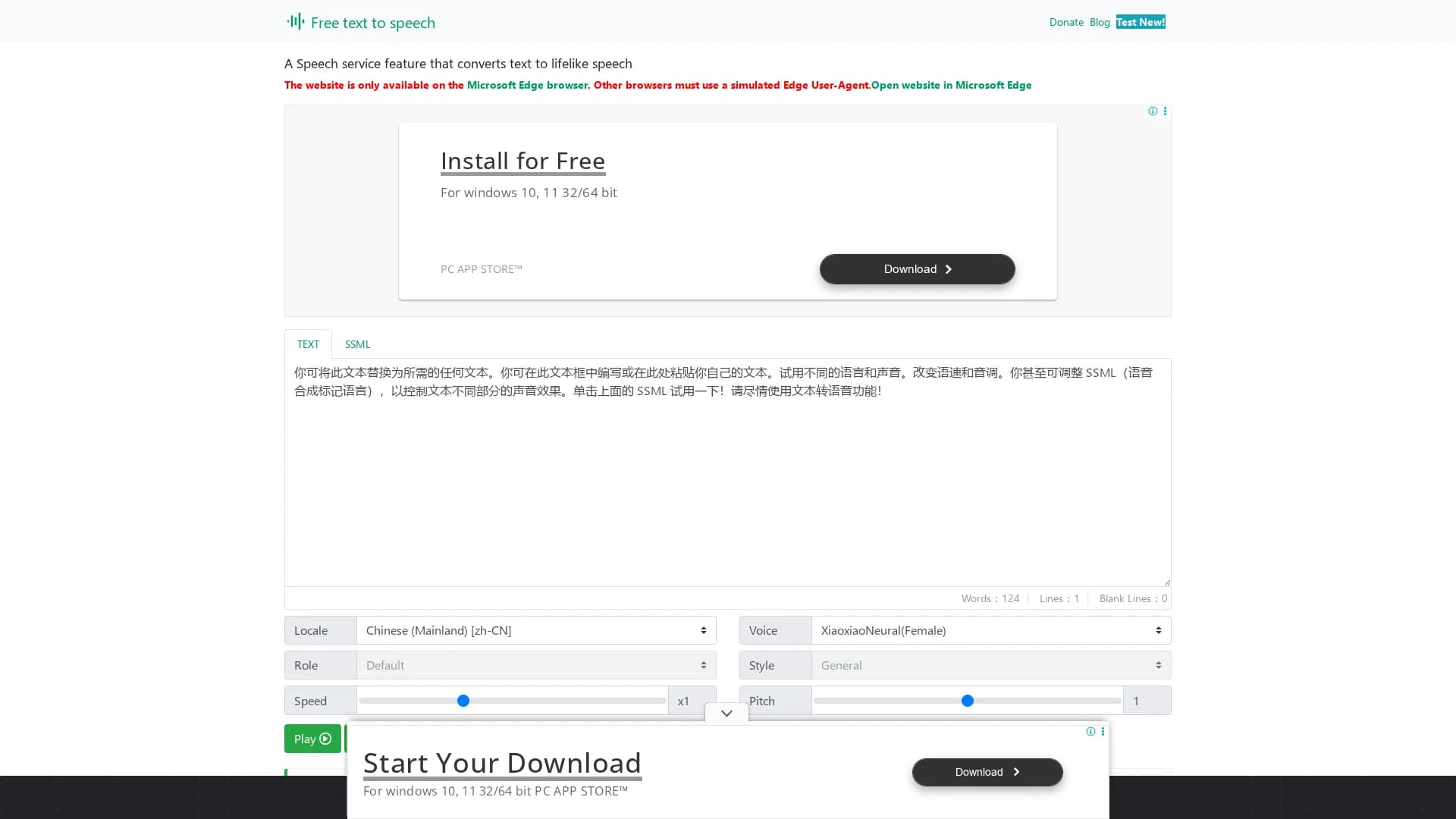The width and height of the screenshot is (1456, 819).
Task: Click the Test New! badge link
Action: (1141, 22)
